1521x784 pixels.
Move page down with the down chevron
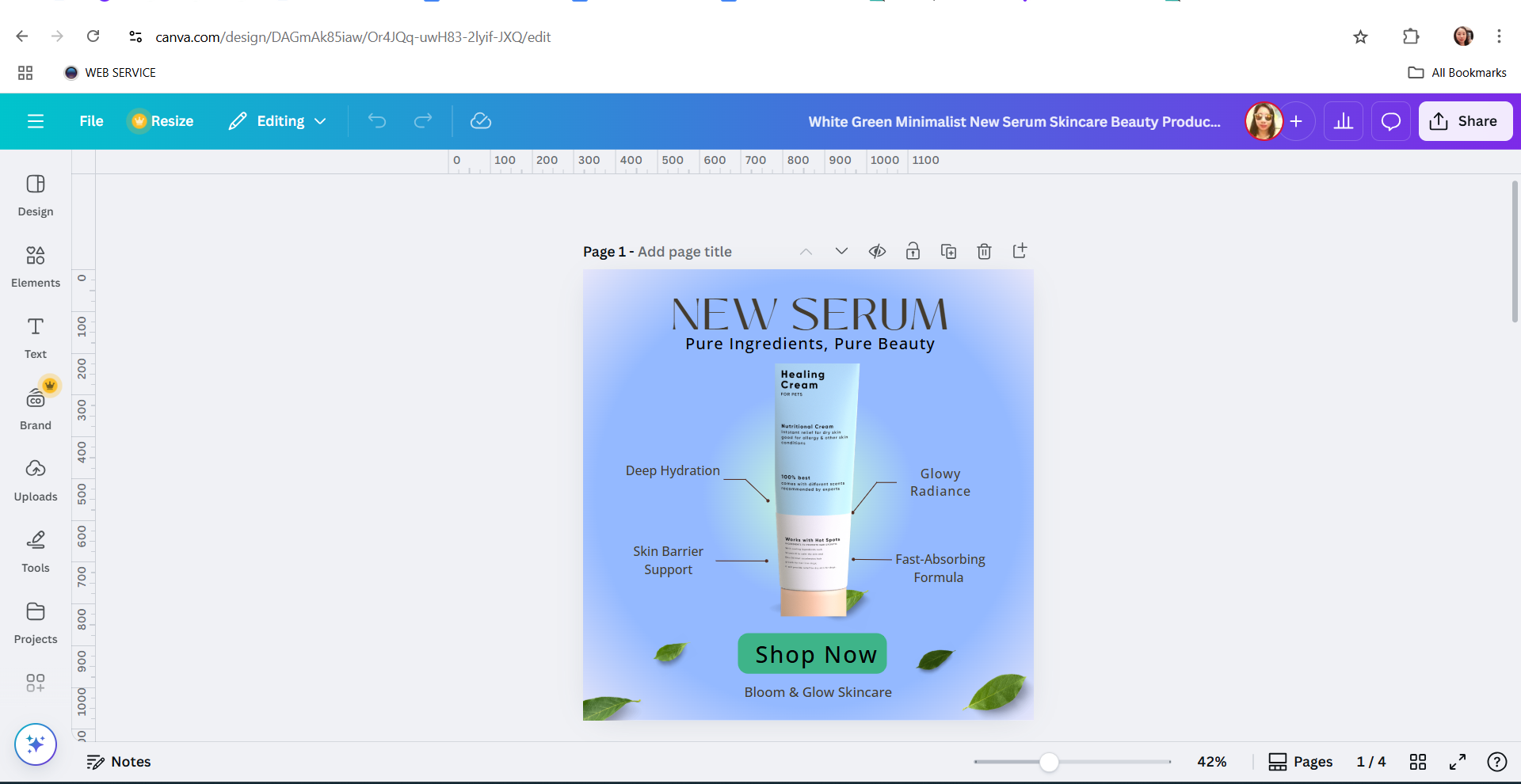[x=841, y=252]
